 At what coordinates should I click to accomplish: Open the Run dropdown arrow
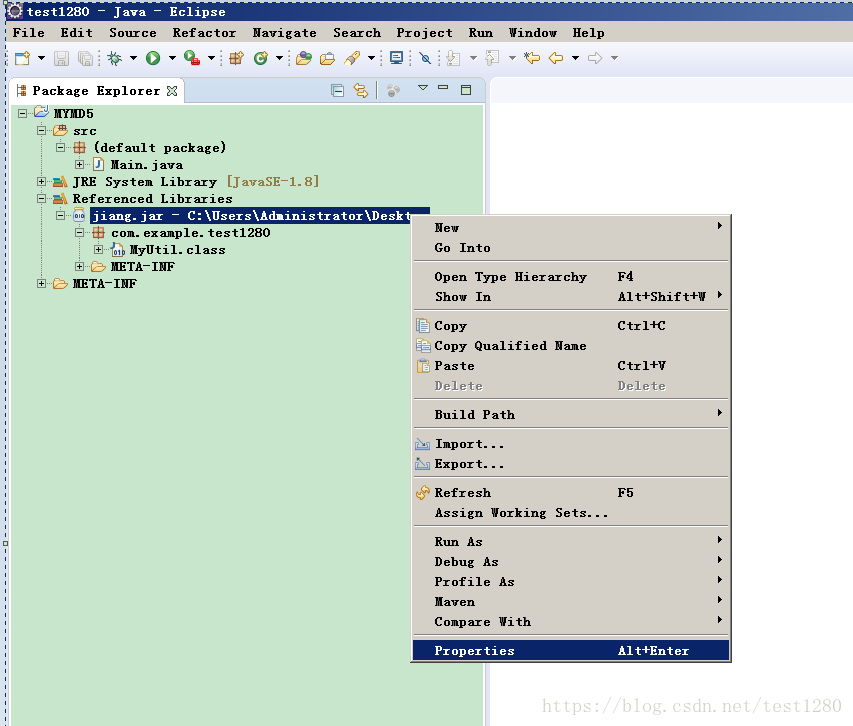(x=172, y=58)
